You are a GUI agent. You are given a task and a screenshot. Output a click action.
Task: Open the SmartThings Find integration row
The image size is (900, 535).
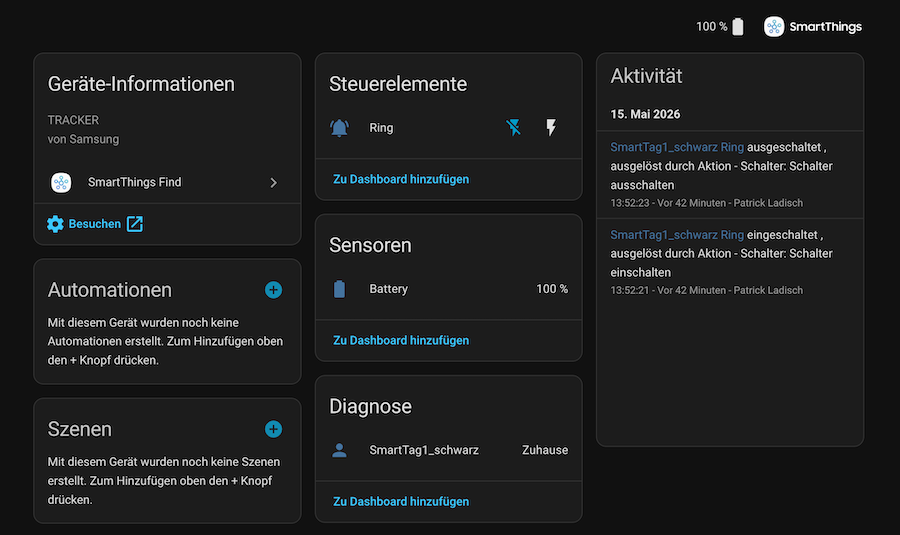coord(168,183)
